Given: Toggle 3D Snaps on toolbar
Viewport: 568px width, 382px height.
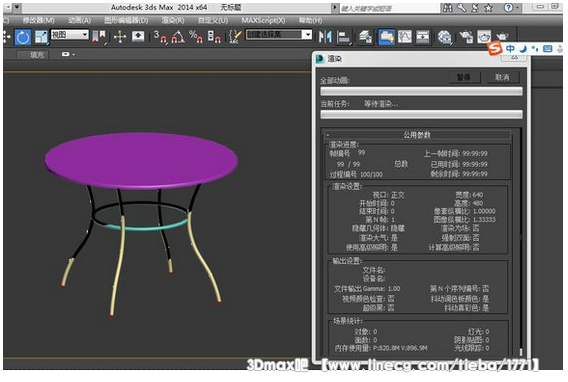Looking at the screenshot, I should (x=160, y=37).
